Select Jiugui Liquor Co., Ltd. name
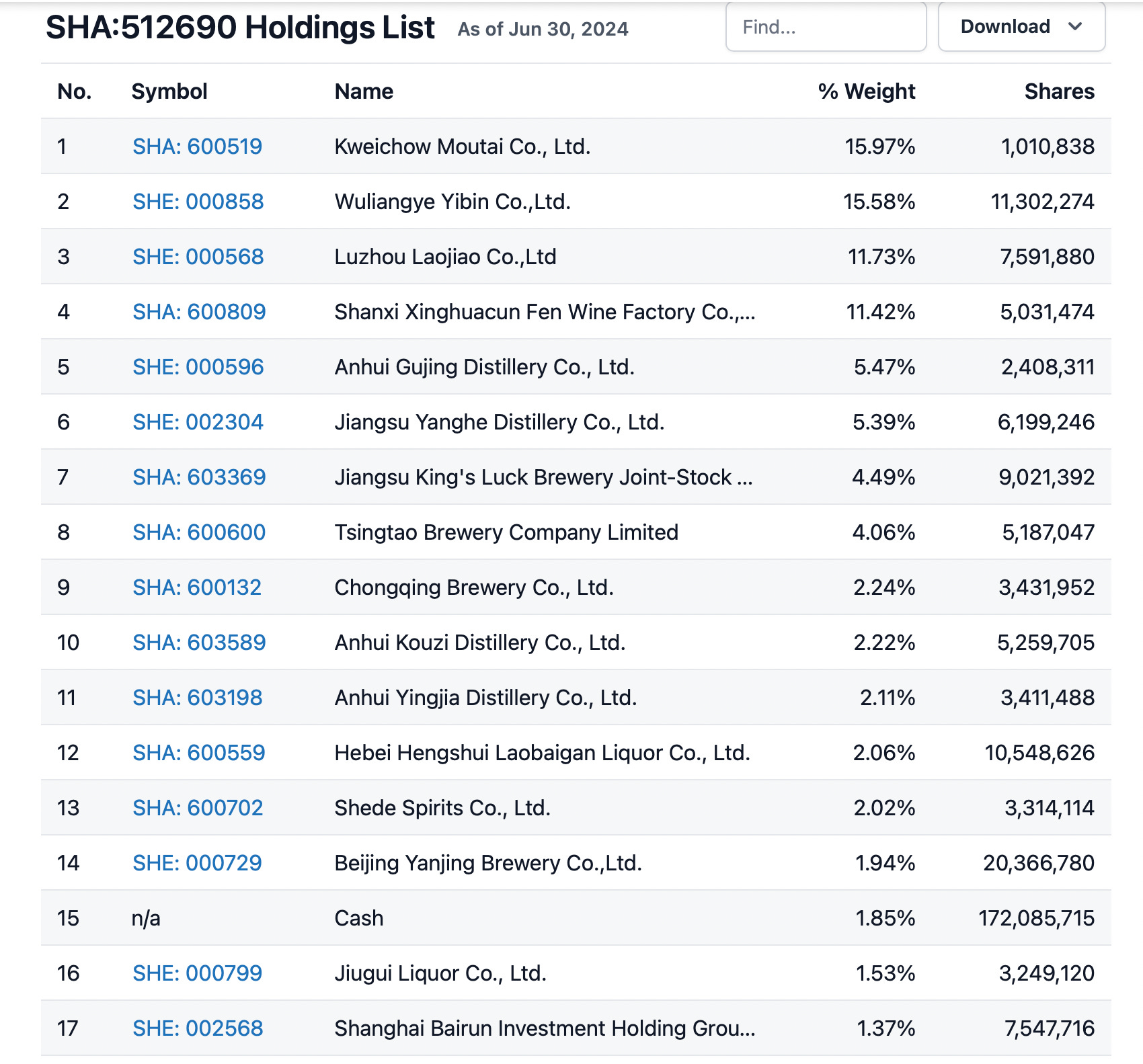The height and width of the screenshot is (1064, 1143). pos(440,973)
